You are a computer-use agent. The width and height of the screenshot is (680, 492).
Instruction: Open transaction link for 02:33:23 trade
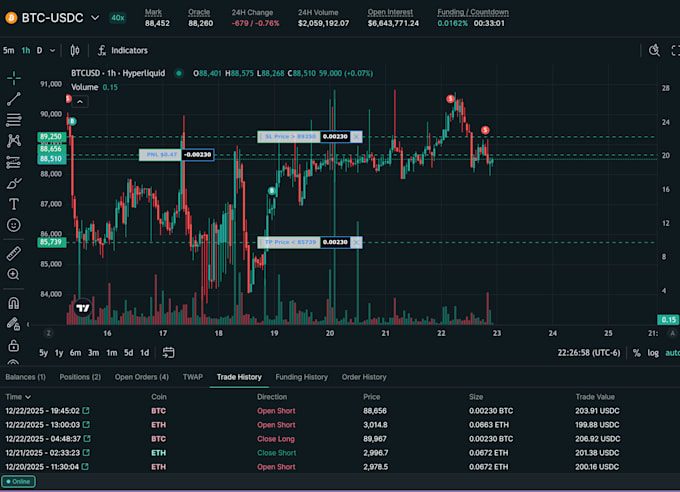[86, 453]
